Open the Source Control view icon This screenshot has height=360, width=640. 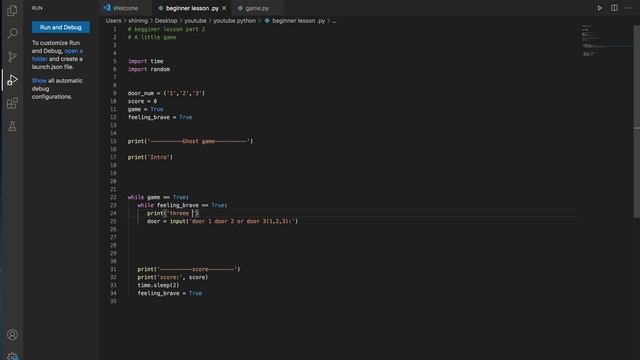click(x=12, y=56)
